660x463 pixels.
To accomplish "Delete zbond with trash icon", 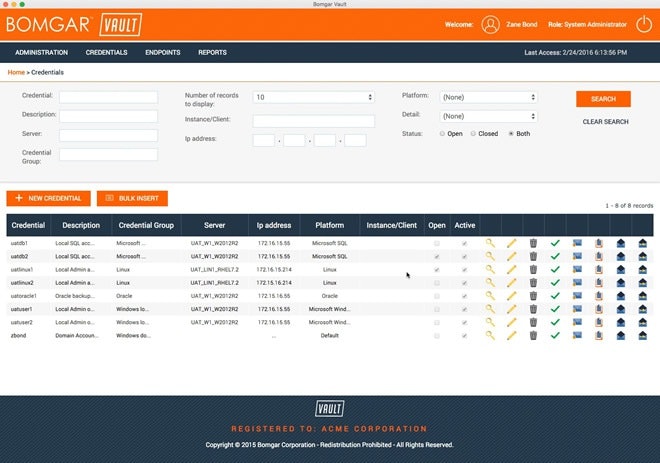I will 533,335.
